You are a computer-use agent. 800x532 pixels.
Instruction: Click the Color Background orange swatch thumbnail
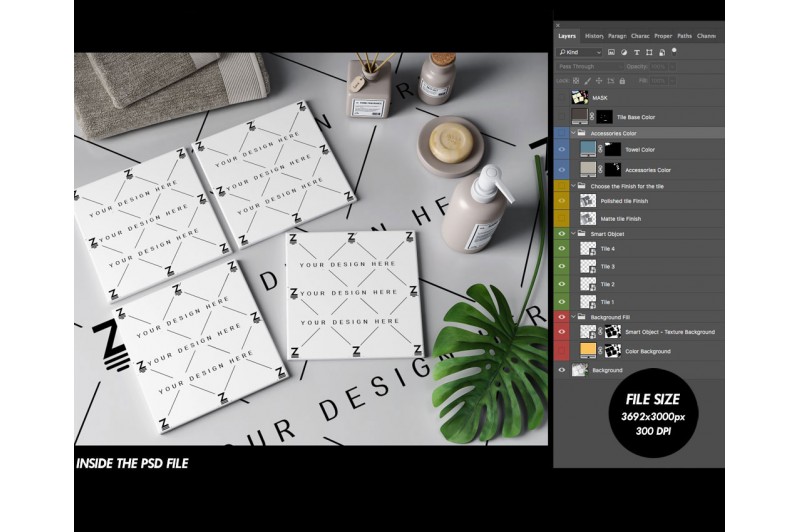587,350
